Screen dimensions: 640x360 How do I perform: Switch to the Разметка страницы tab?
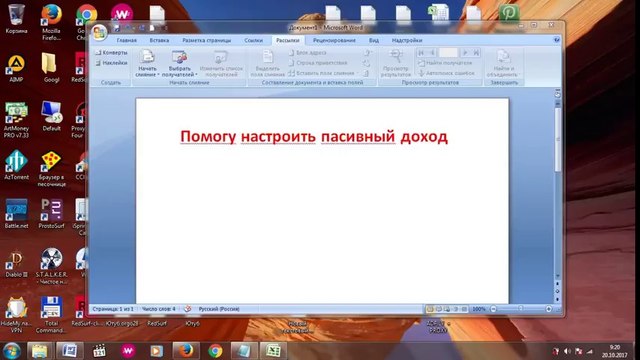[x=207, y=40]
